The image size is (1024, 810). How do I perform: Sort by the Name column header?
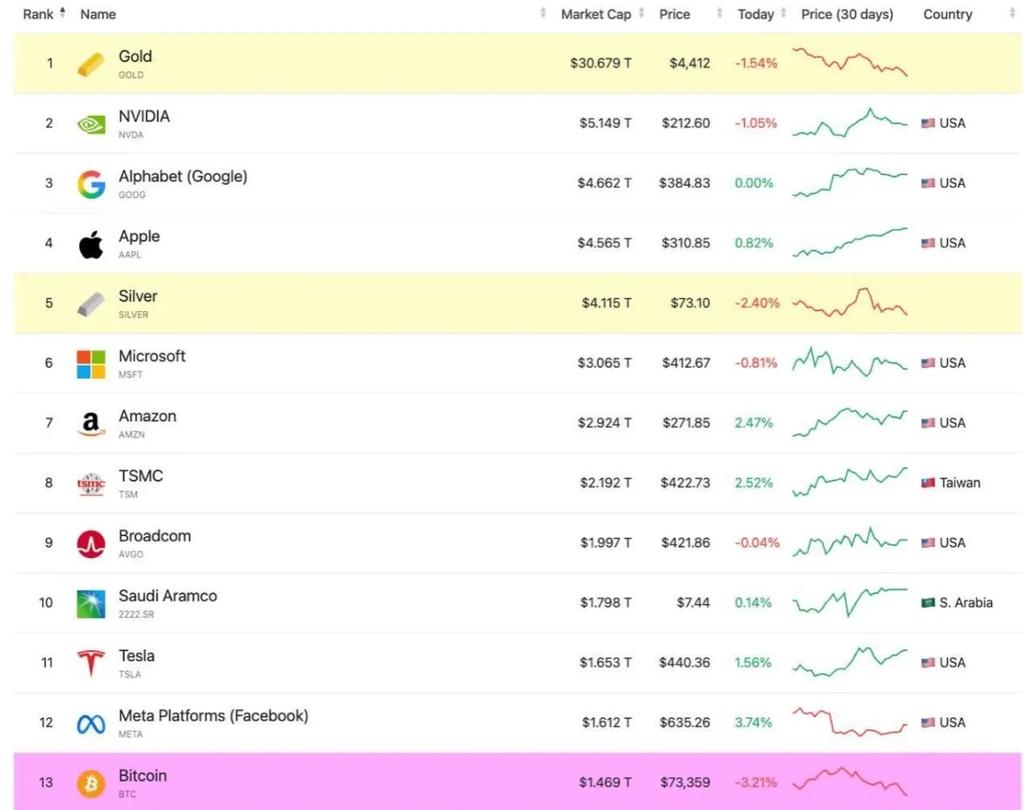point(98,14)
